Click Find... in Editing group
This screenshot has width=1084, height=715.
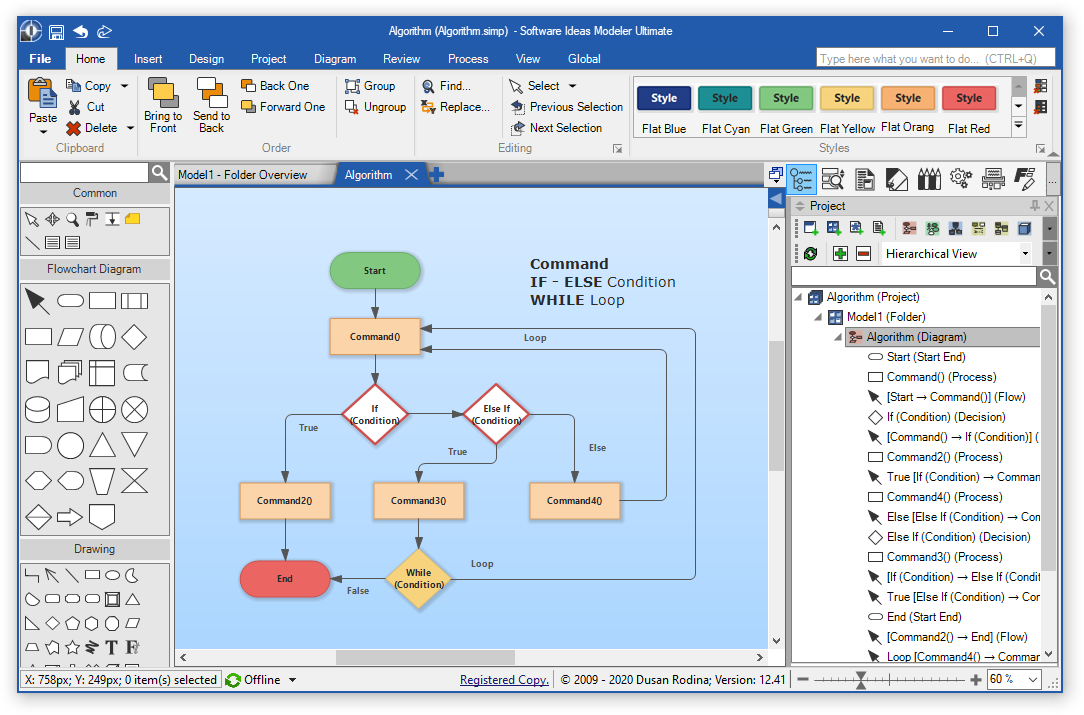(x=447, y=86)
